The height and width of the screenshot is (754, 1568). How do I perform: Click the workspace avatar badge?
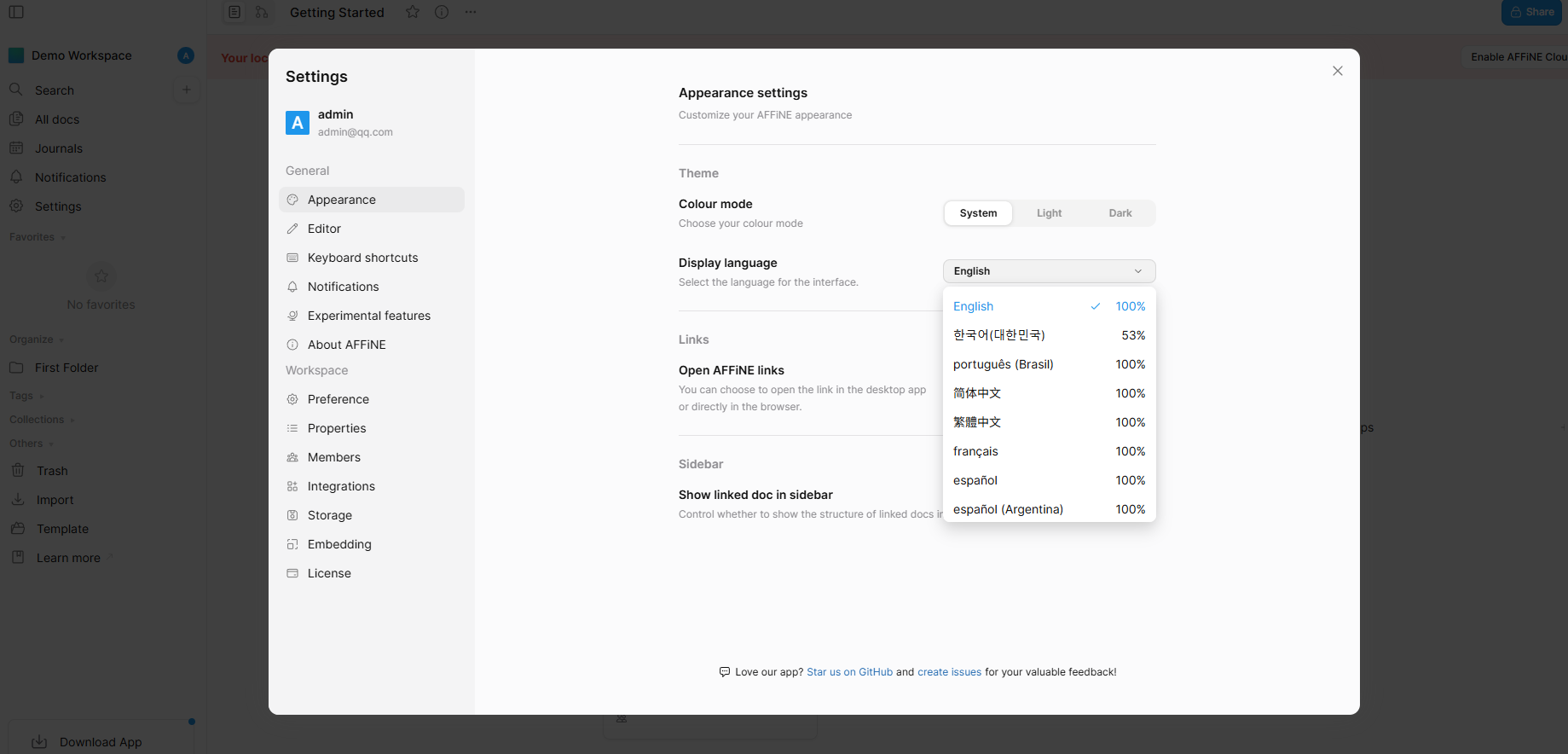pyautogui.click(x=186, y=55)
